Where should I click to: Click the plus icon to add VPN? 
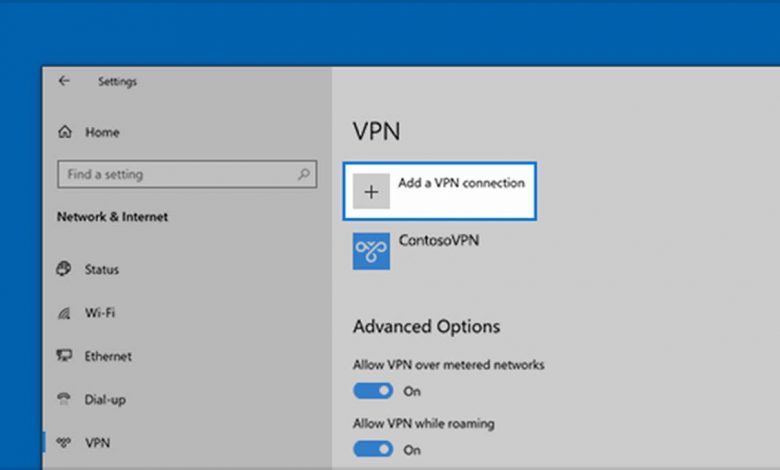(x=371, y=192)
